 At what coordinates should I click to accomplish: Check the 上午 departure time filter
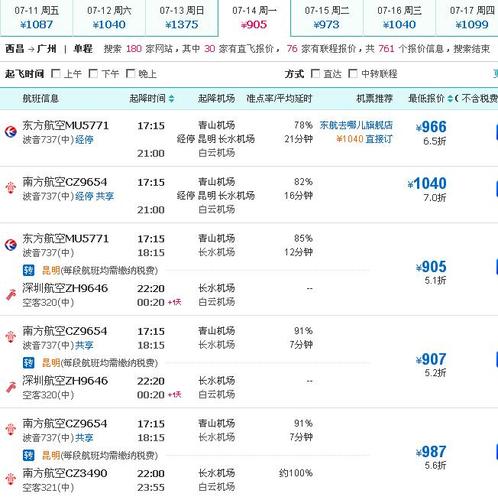click(56, 73)
